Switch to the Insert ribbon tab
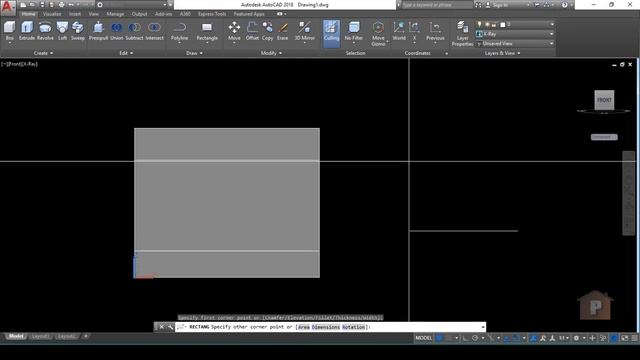 click(x=75, y=14)
